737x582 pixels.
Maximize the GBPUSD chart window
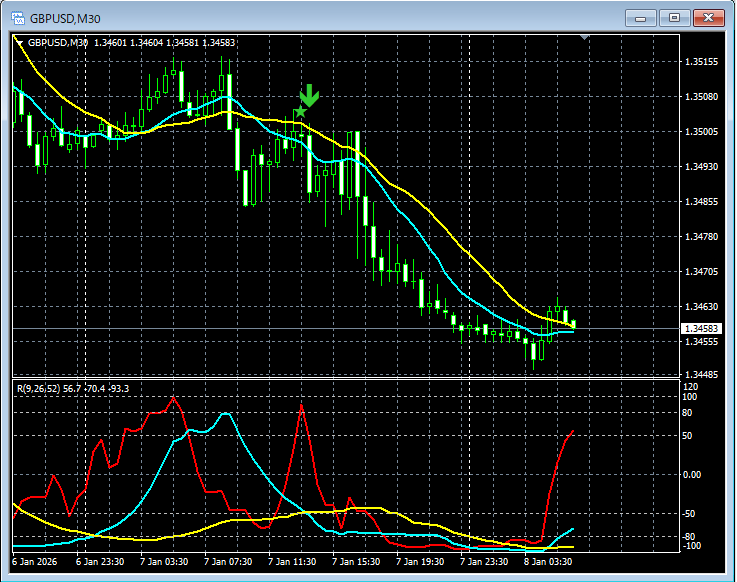674,18
